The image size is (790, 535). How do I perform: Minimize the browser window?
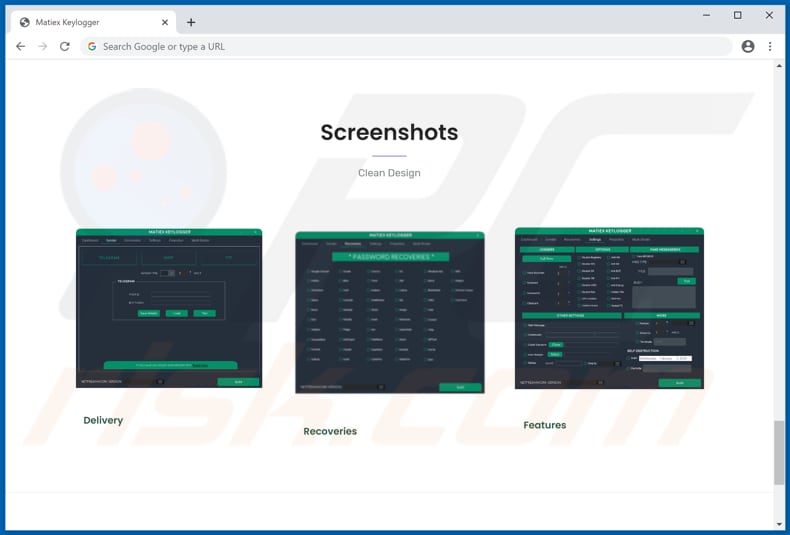[x=706, y=15]
